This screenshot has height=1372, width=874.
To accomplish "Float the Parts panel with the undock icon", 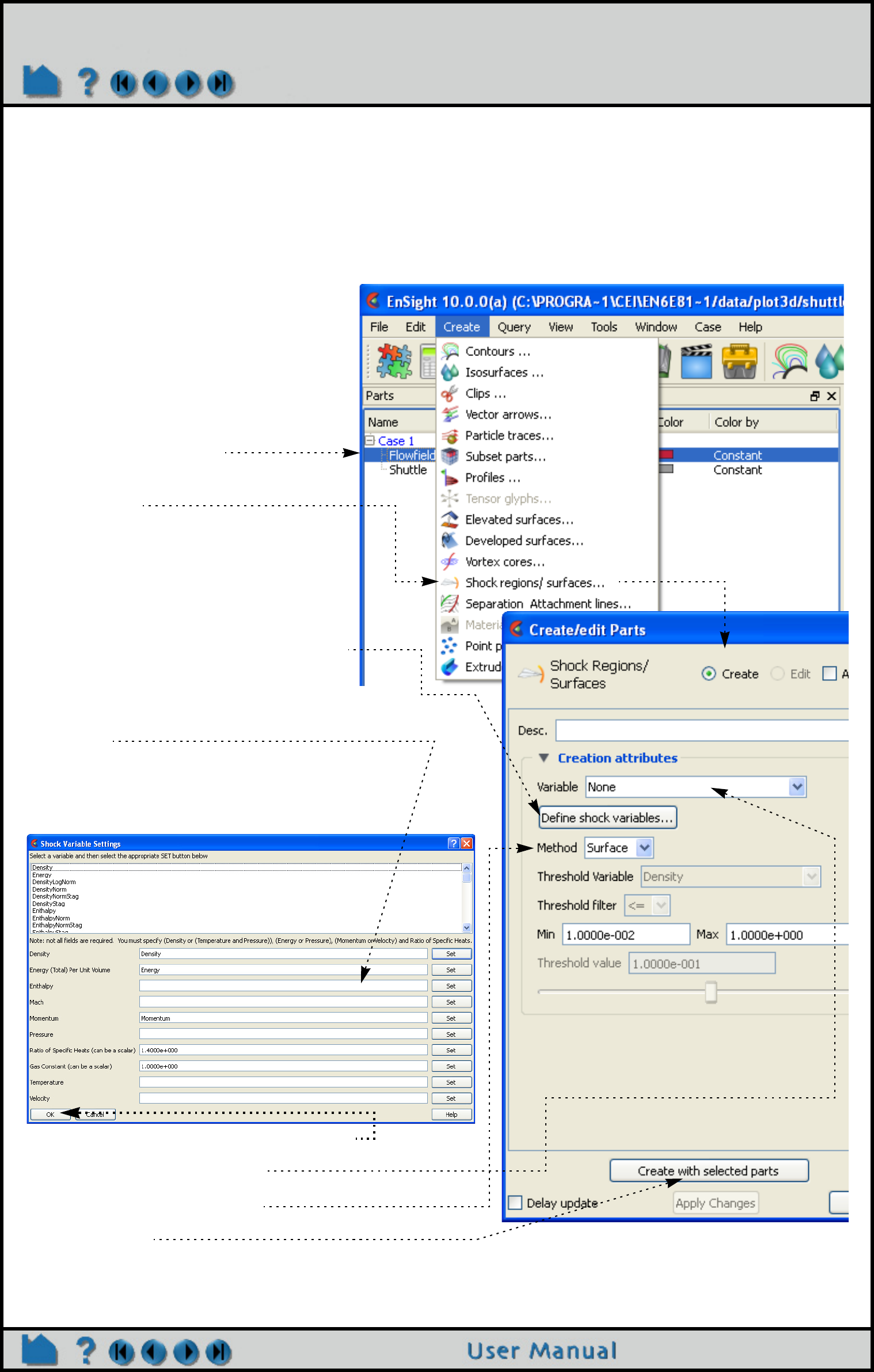I will coord(815,396).
